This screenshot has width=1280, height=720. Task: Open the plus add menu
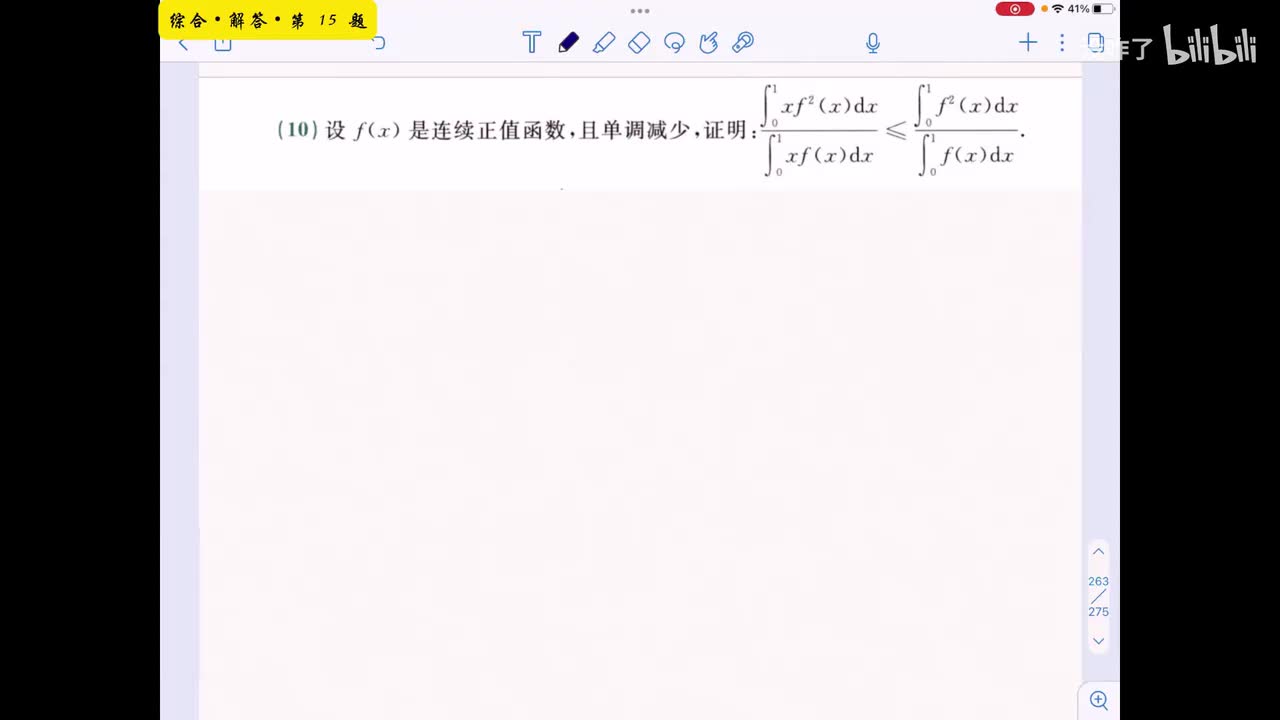[x=1028, y=42]
